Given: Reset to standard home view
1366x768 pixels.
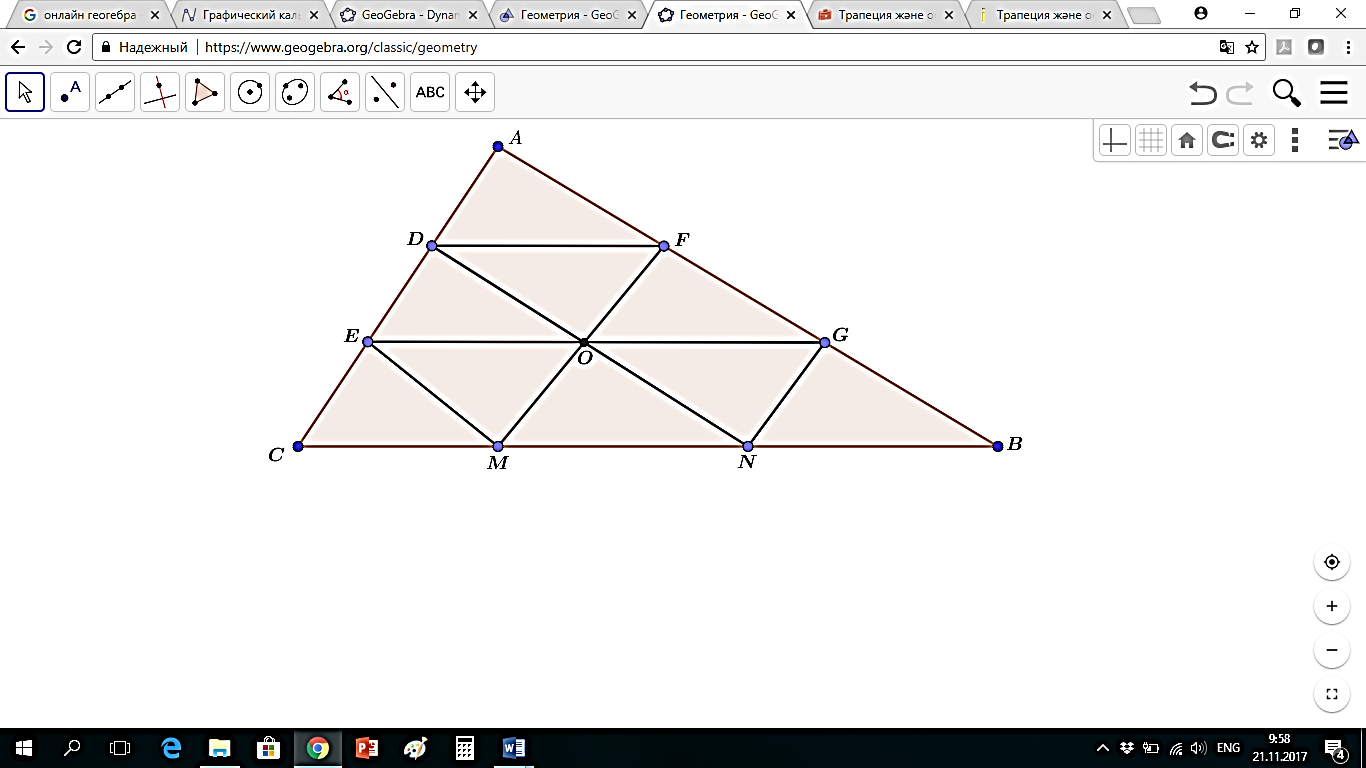Looking at the screenshot, I should (1187, 141).
